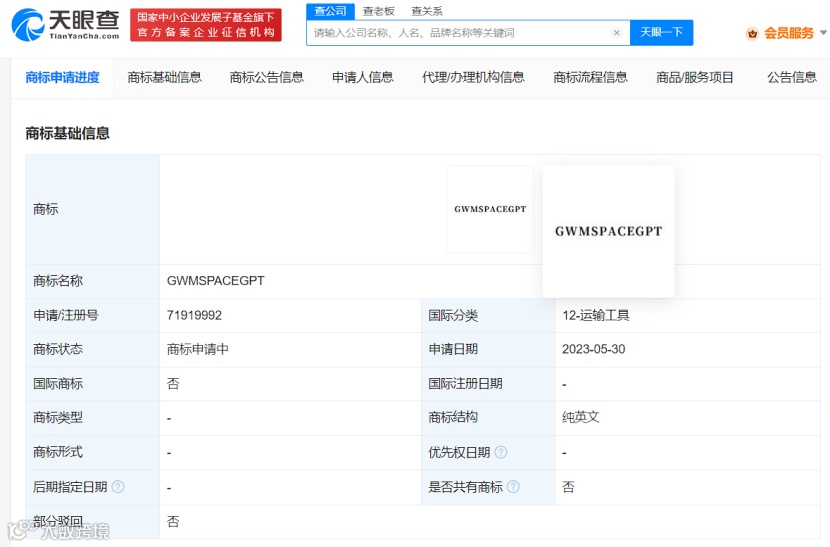
Task: Select the 查公司 search tab
Action: click(x=330, y=11)
